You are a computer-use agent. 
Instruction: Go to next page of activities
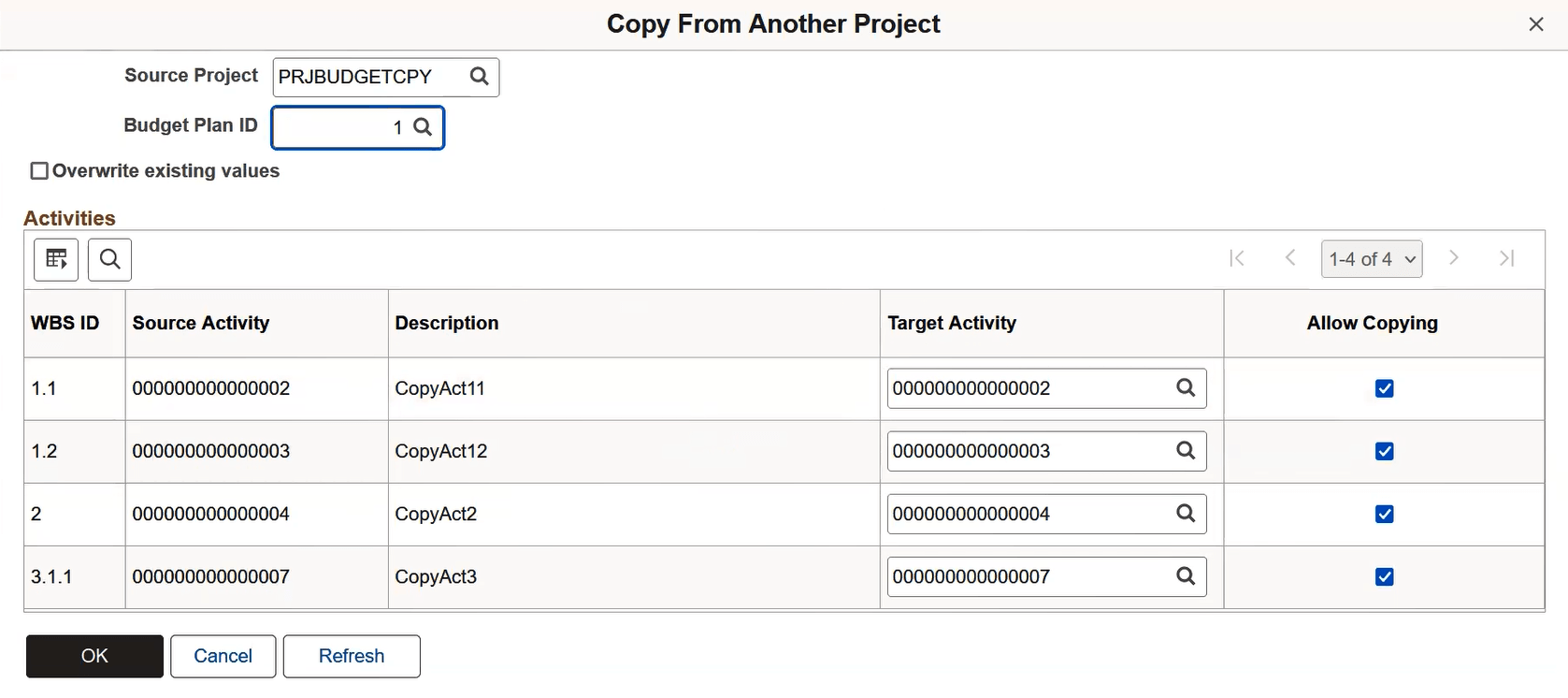(x=1453, y=258)
